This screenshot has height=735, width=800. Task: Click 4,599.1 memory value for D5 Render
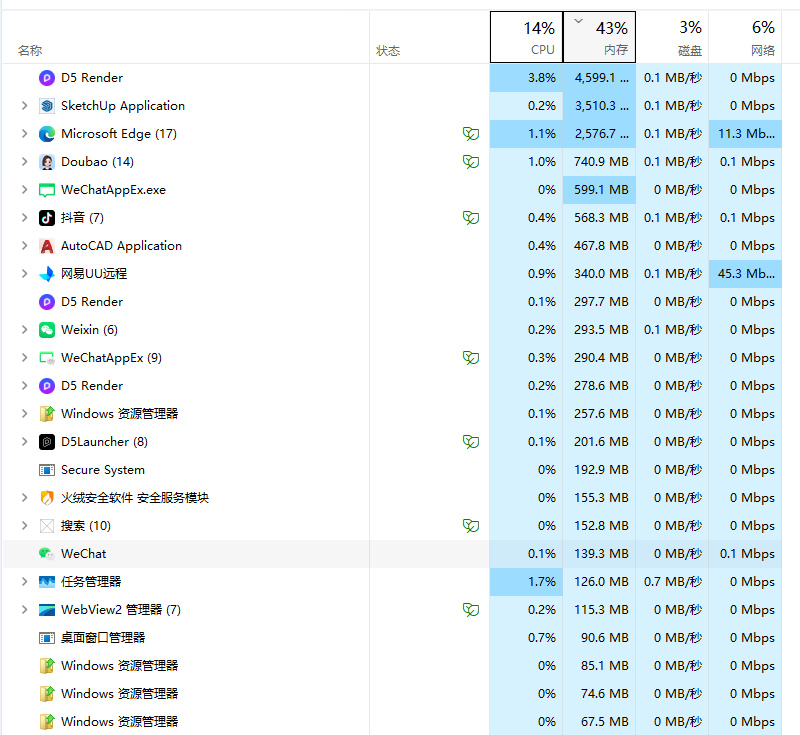(x=599, y=78)
